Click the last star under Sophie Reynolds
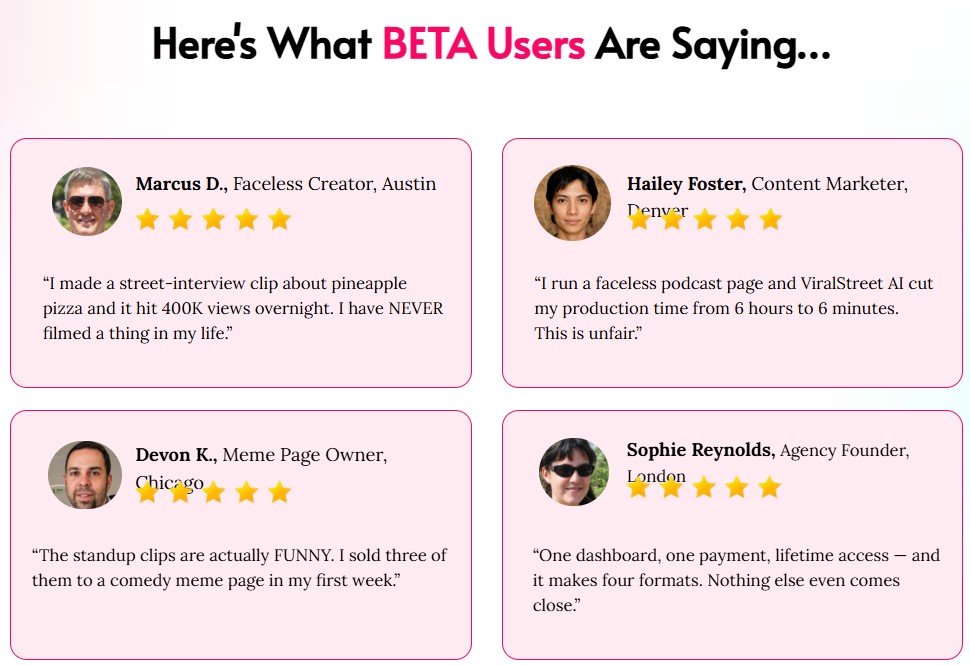This screenshot has width=970, height=665. point(770,487)
